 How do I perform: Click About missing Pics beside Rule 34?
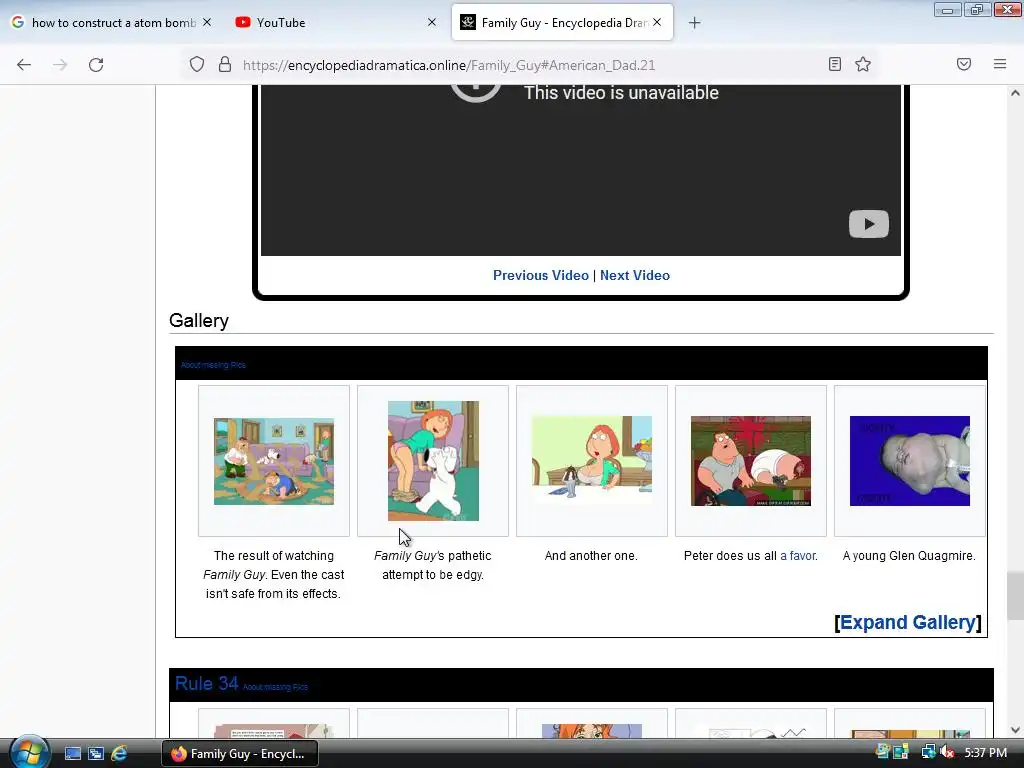click(275, 687)
